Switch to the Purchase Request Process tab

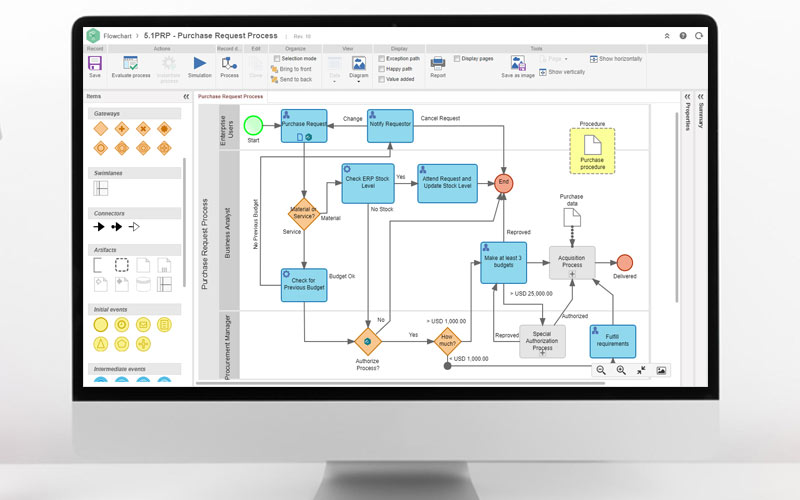click(x=231, y=97)
